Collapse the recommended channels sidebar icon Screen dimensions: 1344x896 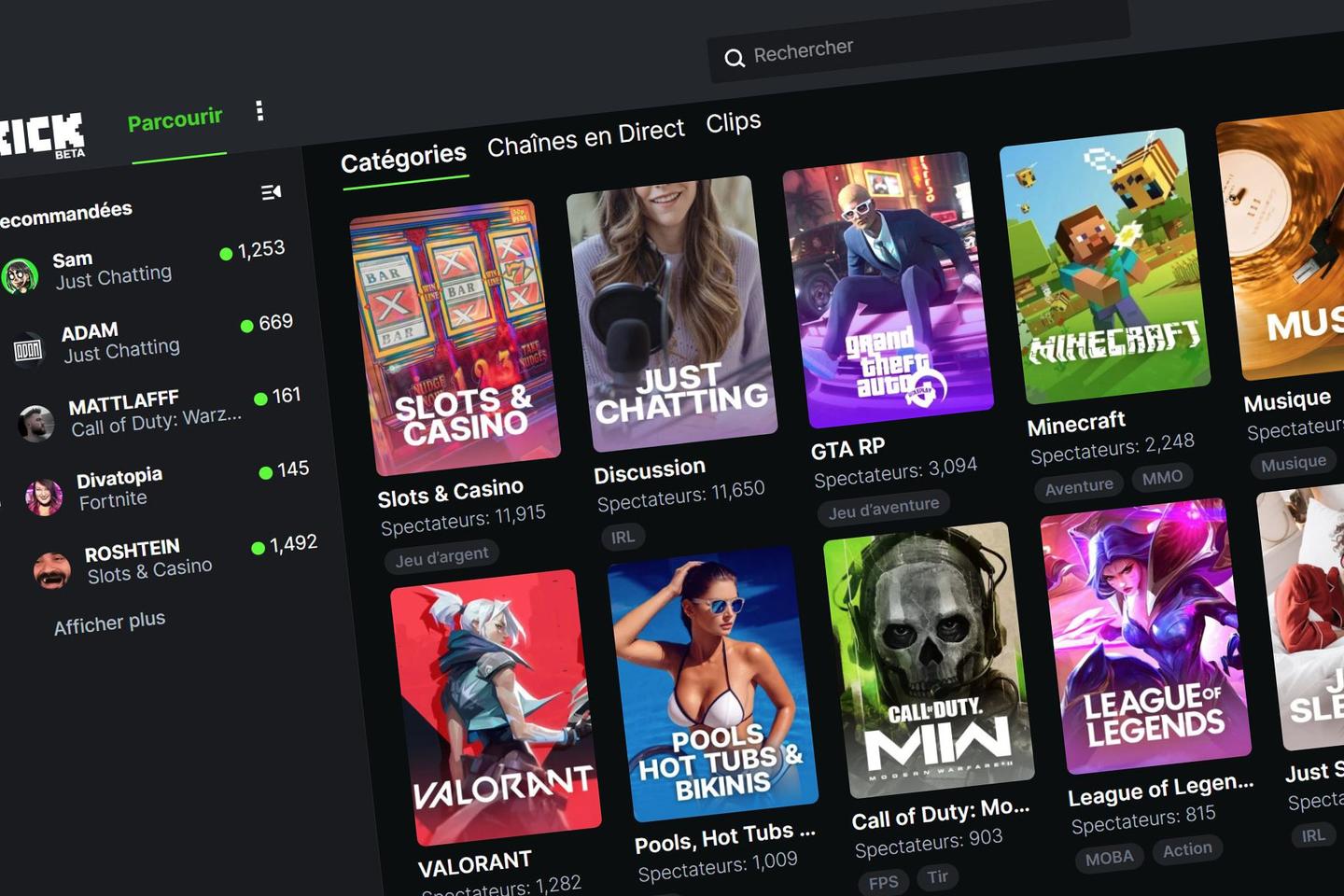pos(271,192)
